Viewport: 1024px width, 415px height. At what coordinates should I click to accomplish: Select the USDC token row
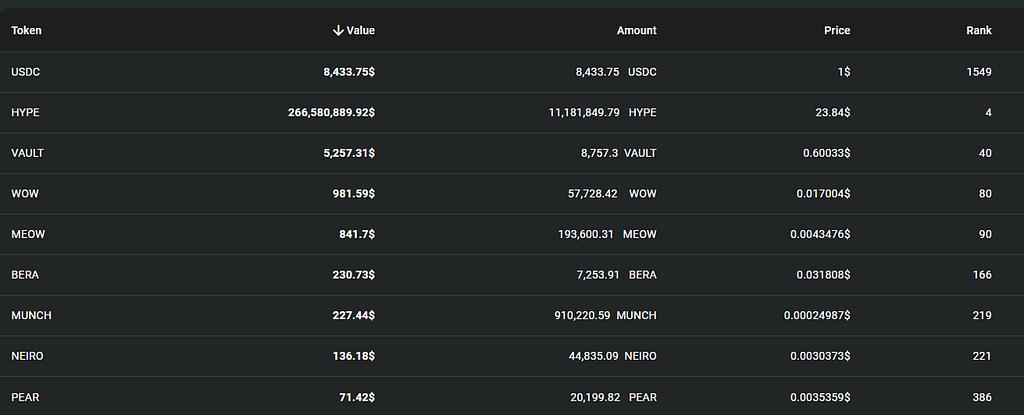(25, 72)
